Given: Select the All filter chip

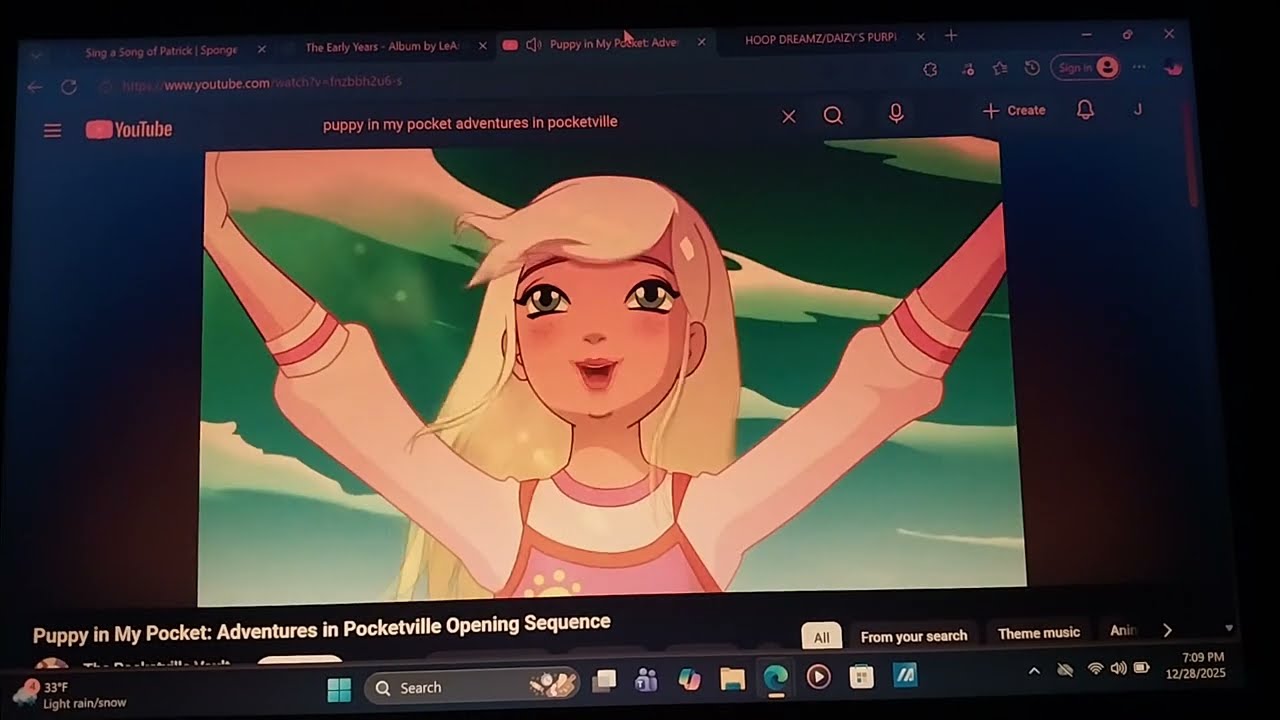Looking at the screenshot, I should (821, 637).
